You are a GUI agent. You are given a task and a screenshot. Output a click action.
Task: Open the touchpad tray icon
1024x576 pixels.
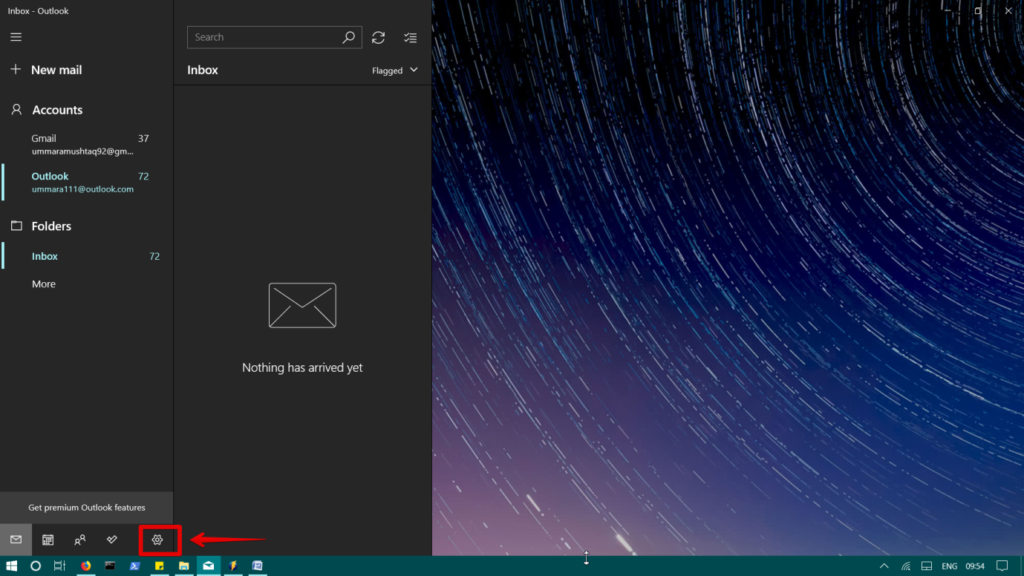tap(927, 566)
